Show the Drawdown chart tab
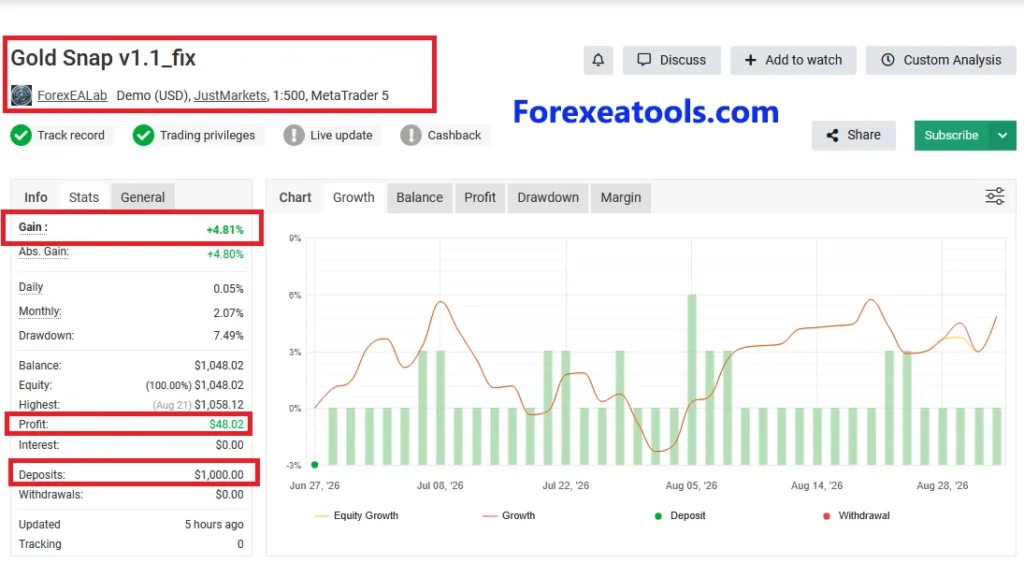Viewport: 1024px width, 563px height. tap(548, 197)
